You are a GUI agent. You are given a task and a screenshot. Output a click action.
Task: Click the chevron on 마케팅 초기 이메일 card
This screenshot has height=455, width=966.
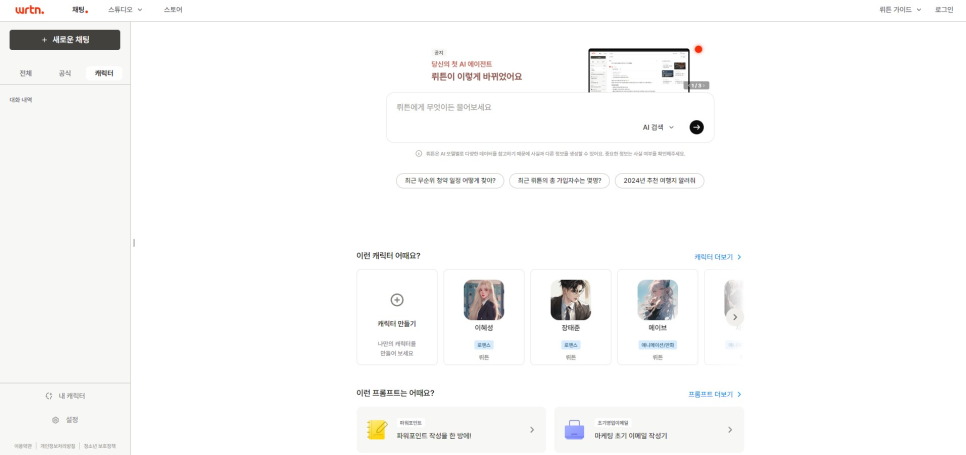coord(730,430)
